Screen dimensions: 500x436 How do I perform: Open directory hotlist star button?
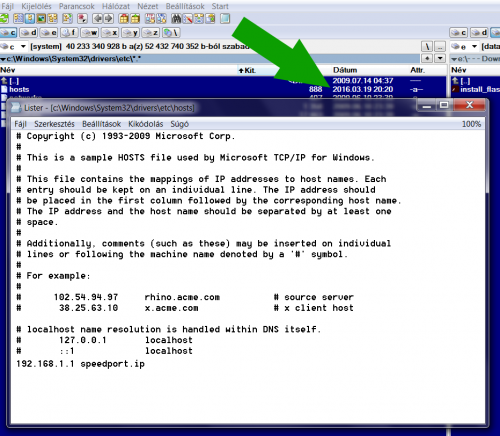[x=427, y=59]
